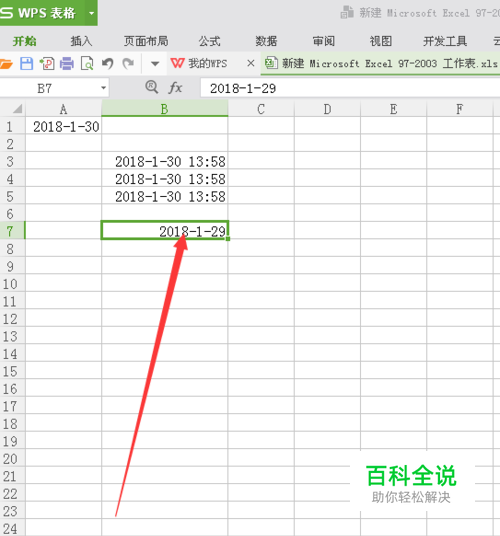This screenshot has height=536, width=500.
Task: Open the WPS 表格 application menu arrow
Action: [91, 13]
